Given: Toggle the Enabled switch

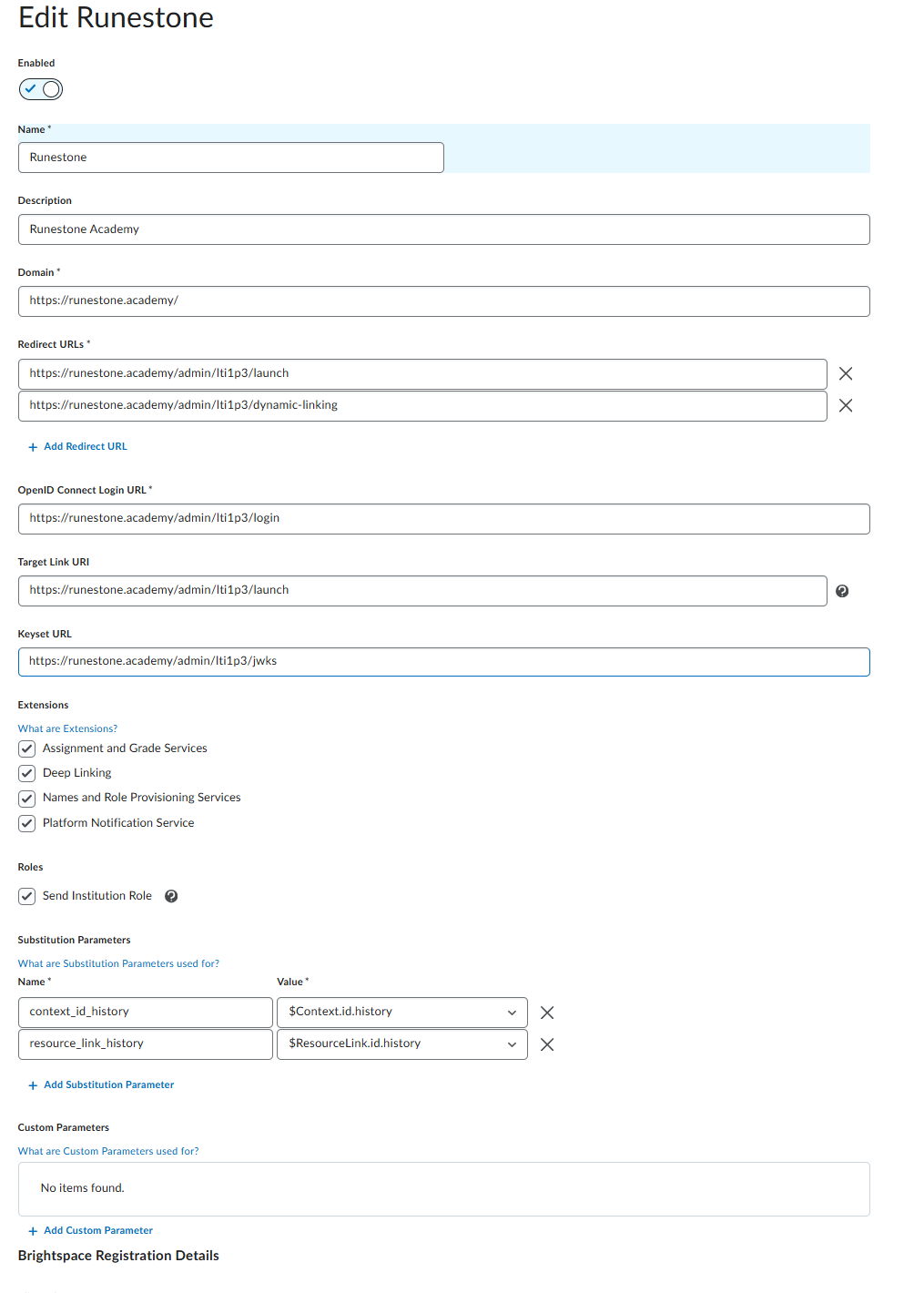Looking at the screenshot, I should point(41,89).
